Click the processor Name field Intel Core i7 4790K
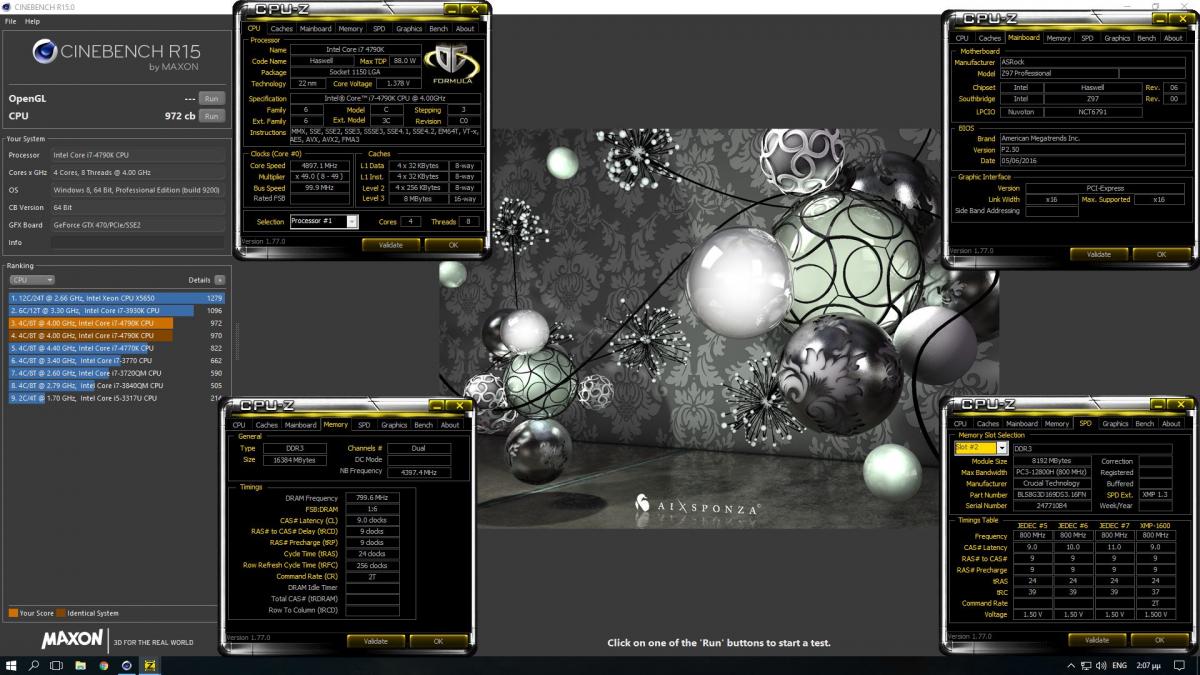 pos(353,49)
